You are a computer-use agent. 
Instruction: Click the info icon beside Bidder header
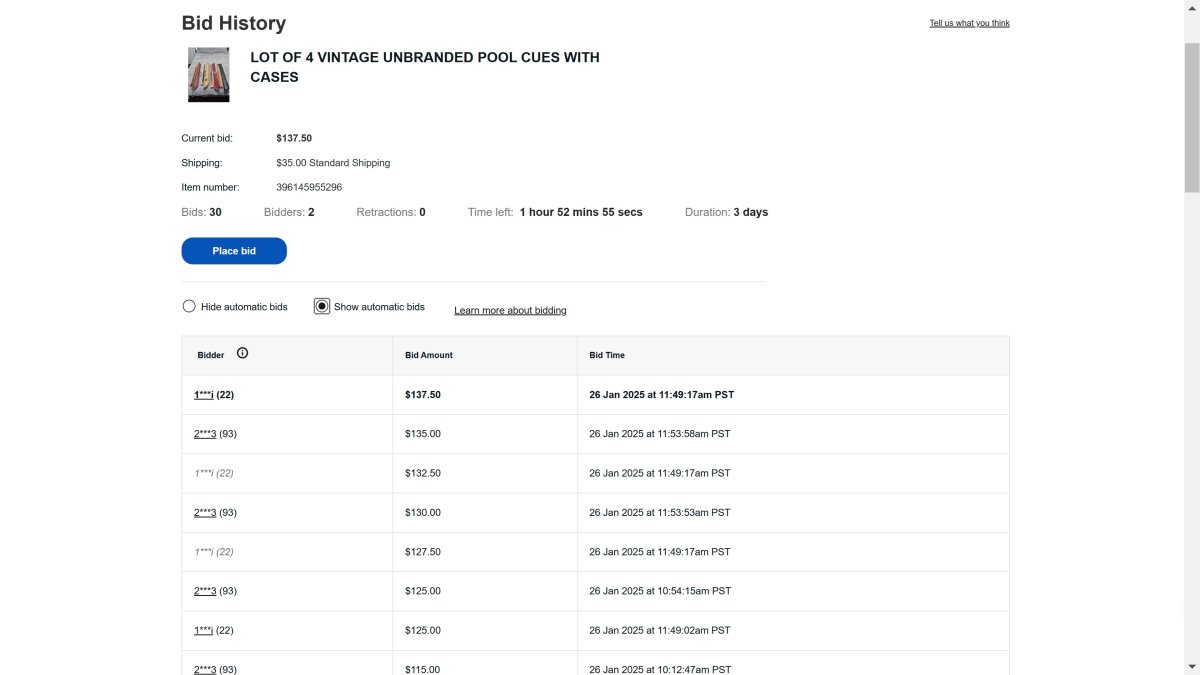242,353
